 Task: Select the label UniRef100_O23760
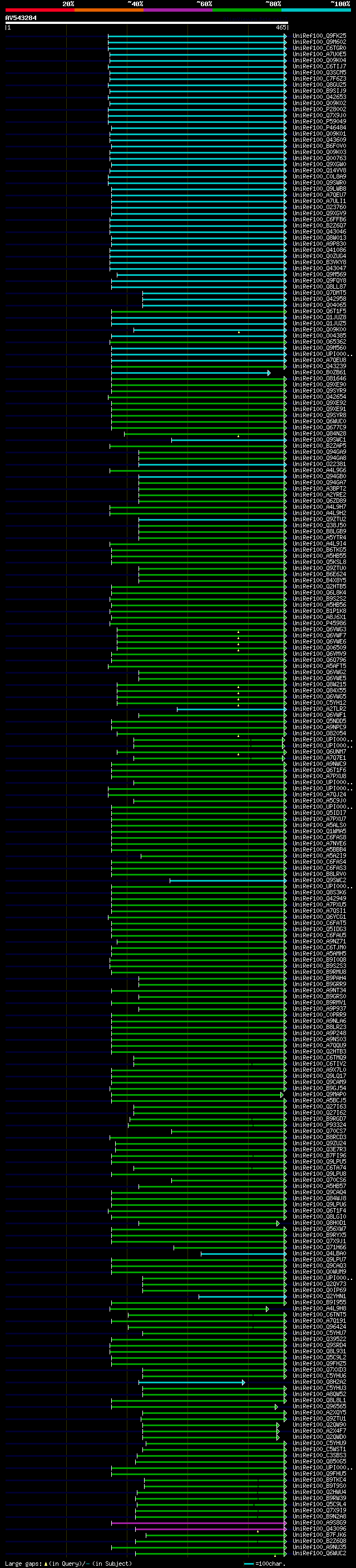(319, 207)
